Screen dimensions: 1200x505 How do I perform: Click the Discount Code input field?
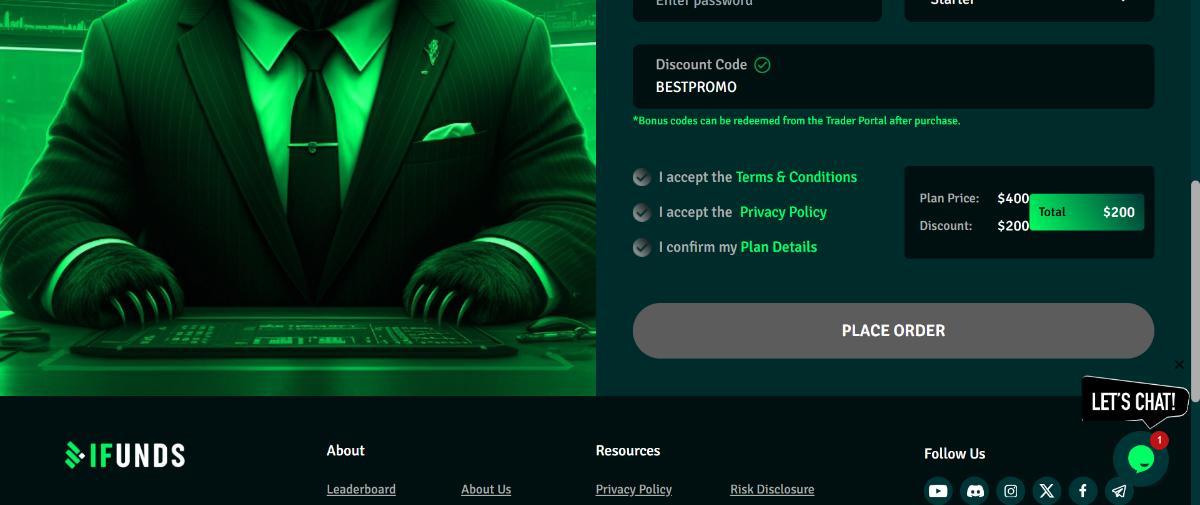click(x=893, y=77)
